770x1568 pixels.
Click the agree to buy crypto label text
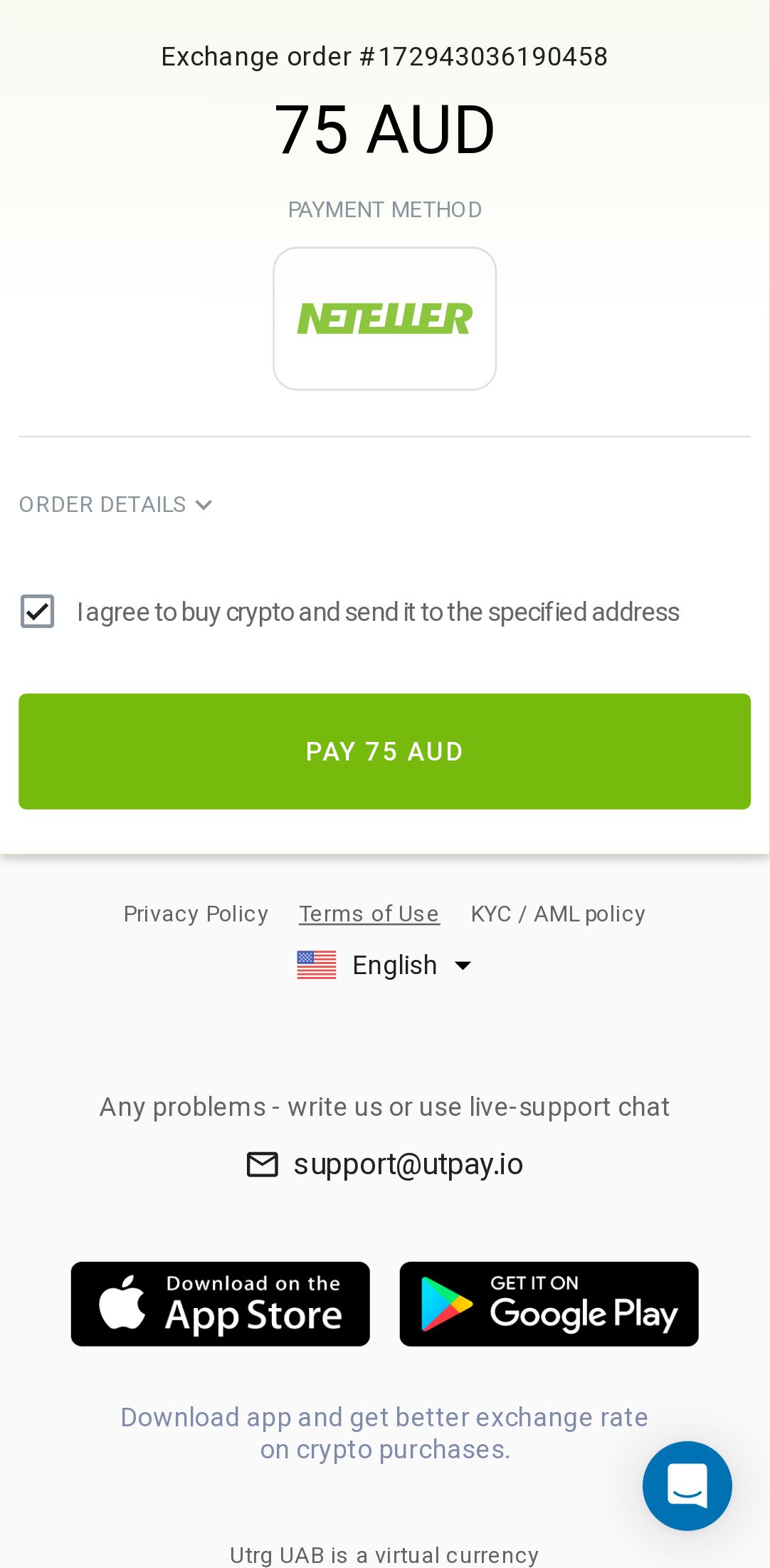(378, 612)
